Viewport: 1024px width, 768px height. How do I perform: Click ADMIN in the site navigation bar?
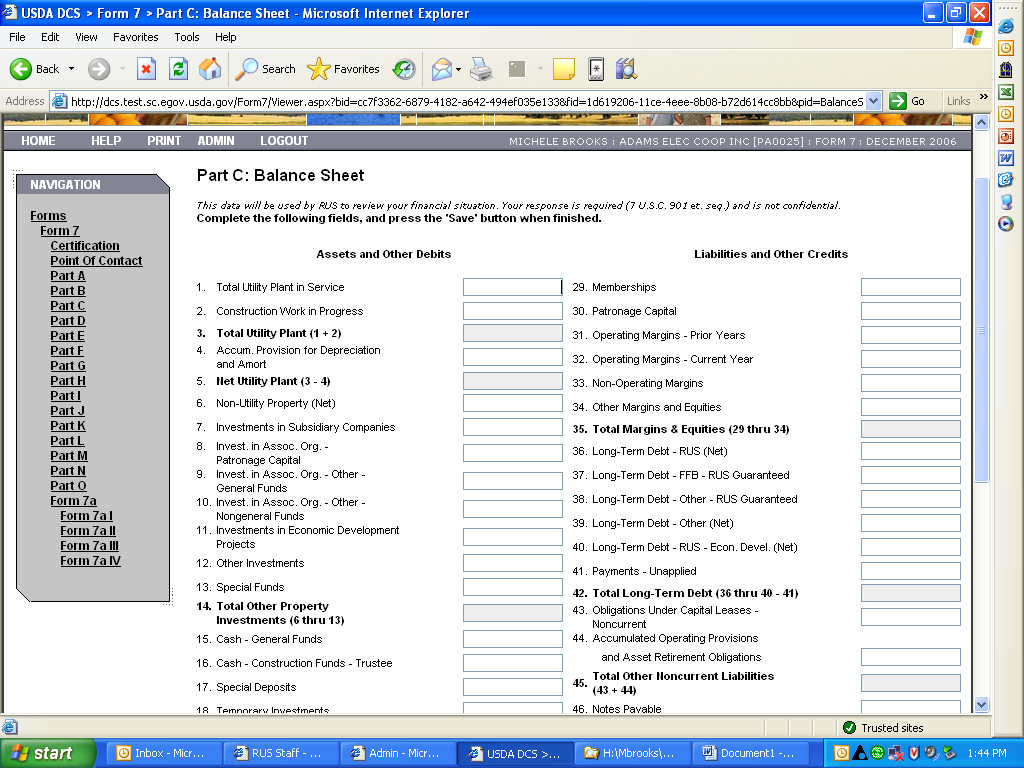(216, 141)
